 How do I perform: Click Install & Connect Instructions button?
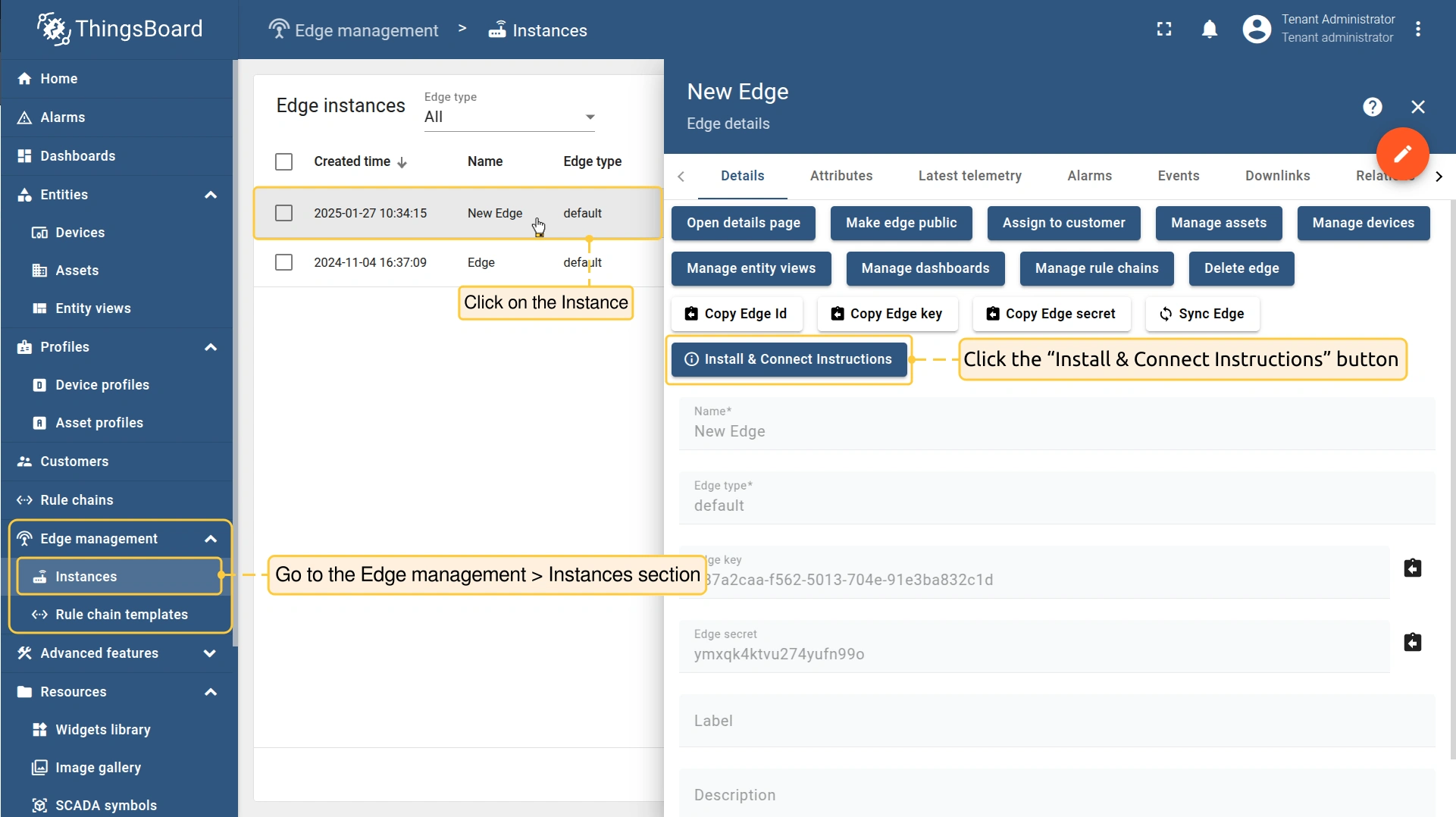coord(788,359)
